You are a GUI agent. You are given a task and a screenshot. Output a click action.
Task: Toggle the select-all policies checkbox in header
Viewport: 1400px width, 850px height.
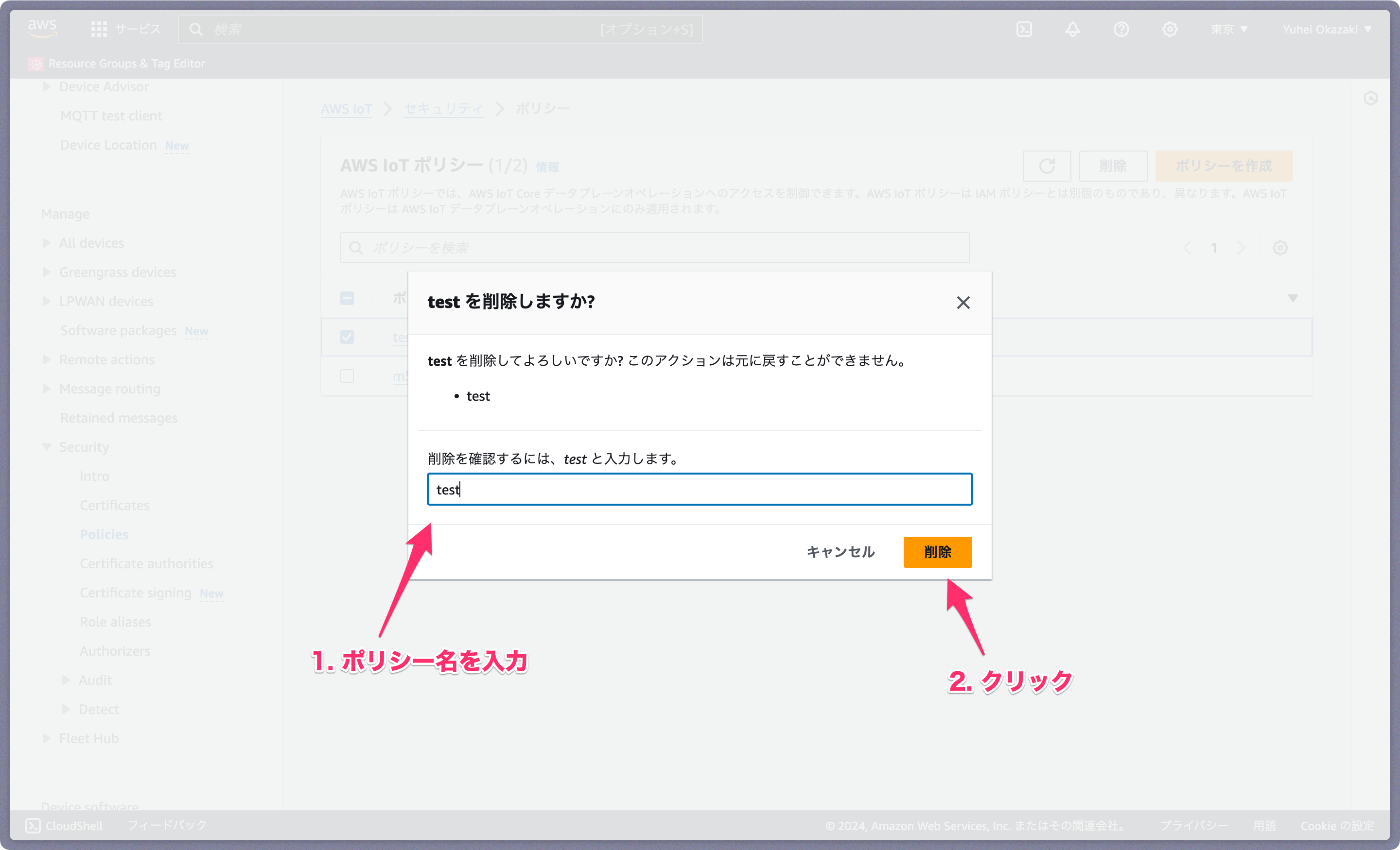[x=347, y=298]
